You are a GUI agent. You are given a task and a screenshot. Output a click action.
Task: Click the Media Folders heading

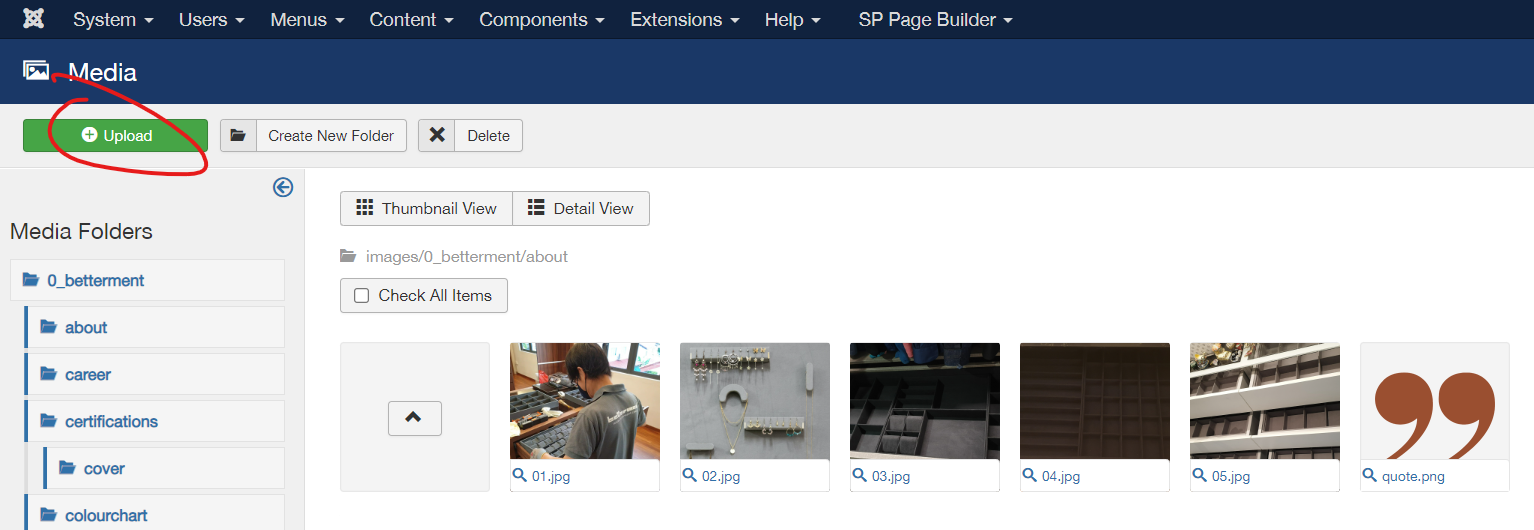coord(81,231)
